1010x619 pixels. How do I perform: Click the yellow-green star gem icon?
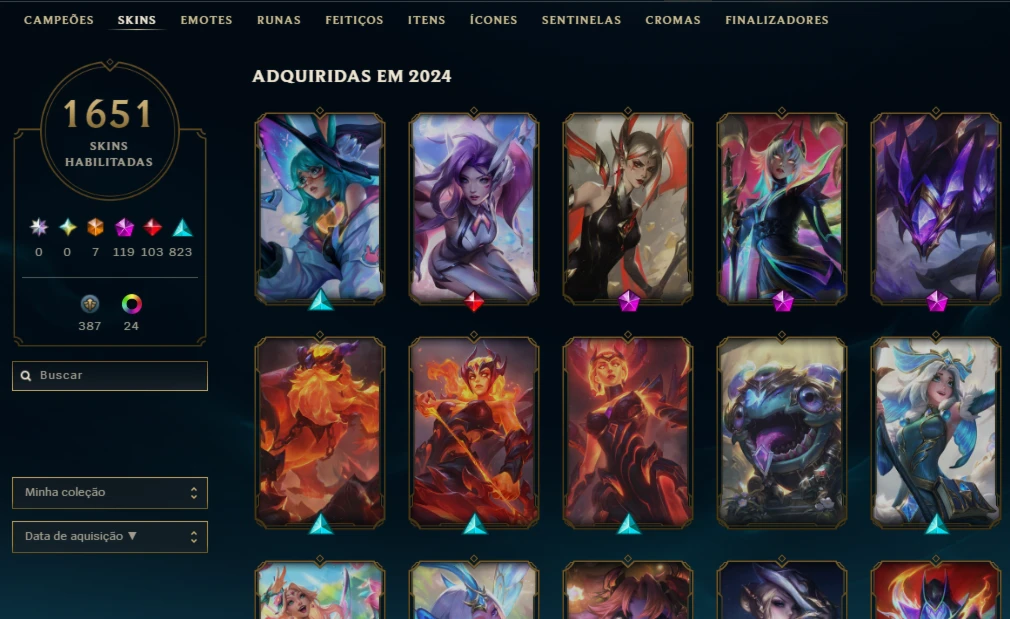(x=67, y=227)
